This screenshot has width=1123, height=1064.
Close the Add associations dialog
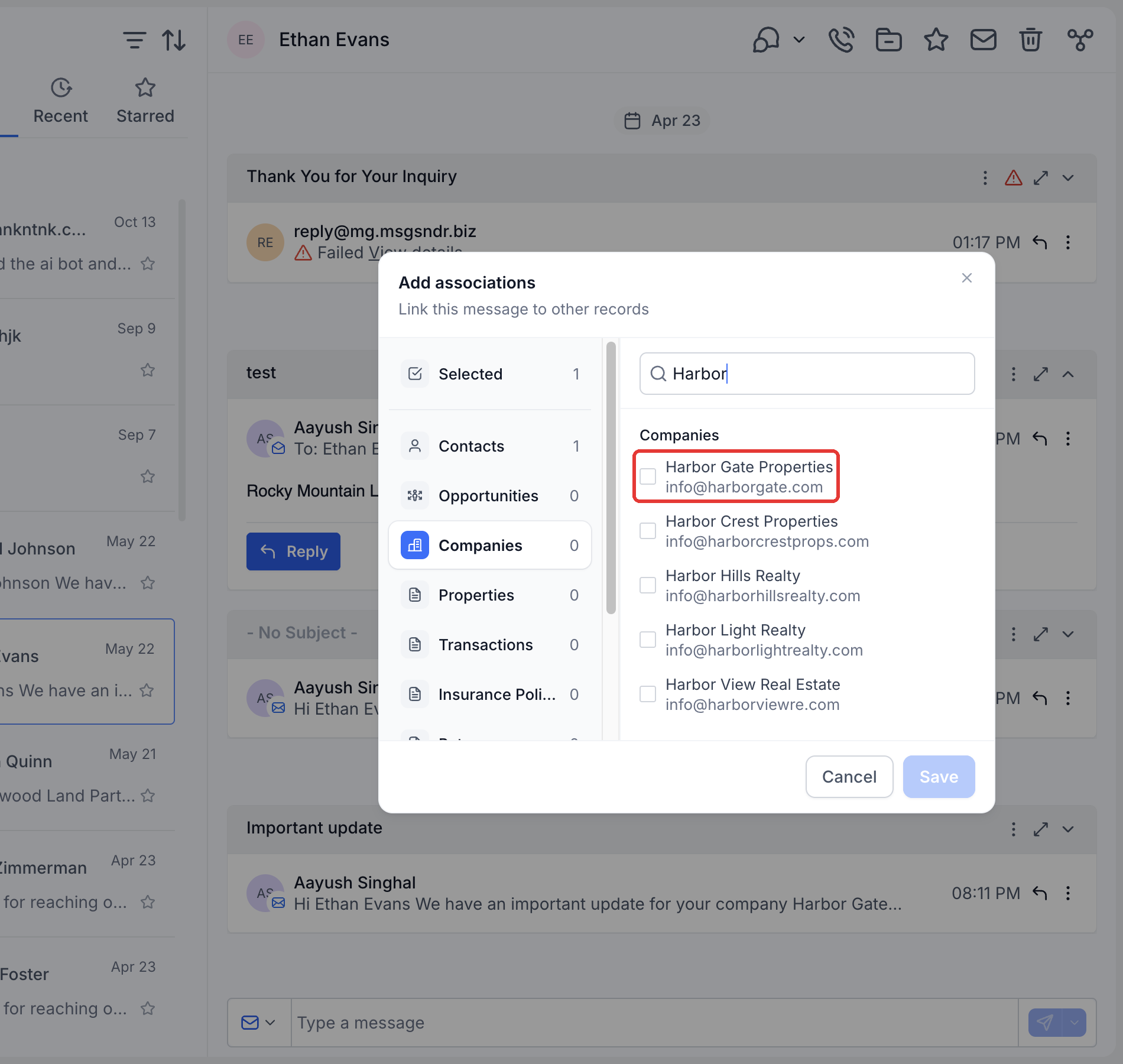pos(967,278)
